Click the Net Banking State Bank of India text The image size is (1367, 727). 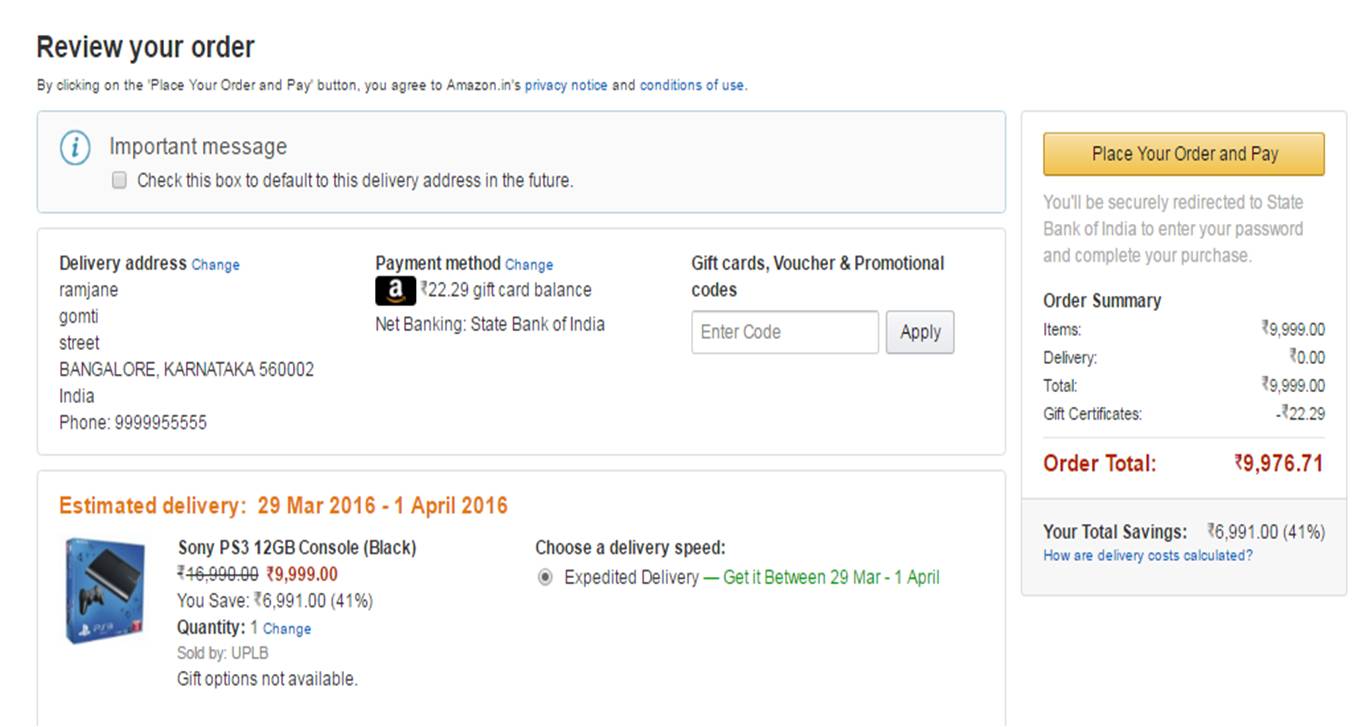pyautogui.click(x=490, y=324)
